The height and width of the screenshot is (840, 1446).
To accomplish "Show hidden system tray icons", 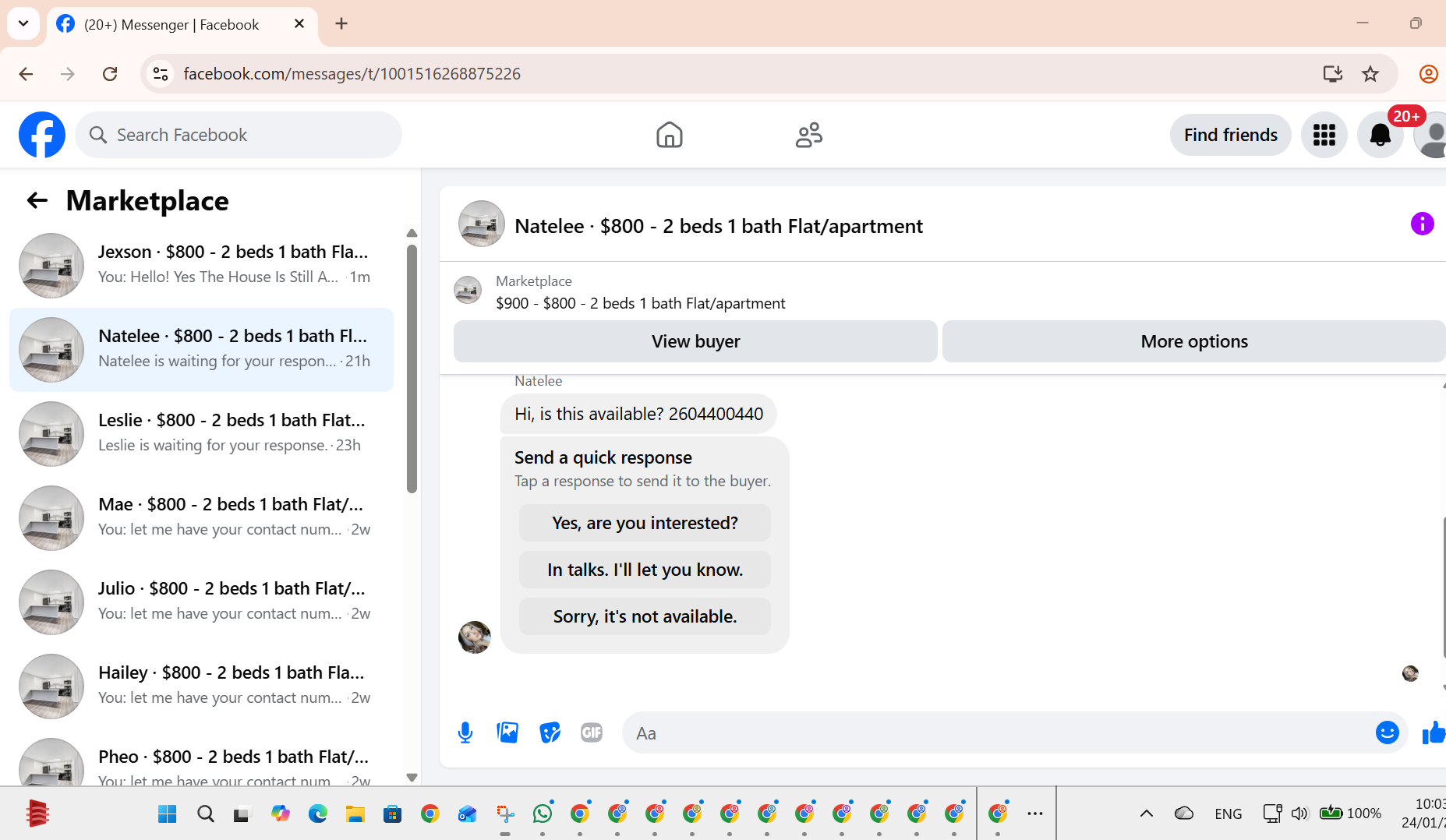I will tap(1146, 814).
